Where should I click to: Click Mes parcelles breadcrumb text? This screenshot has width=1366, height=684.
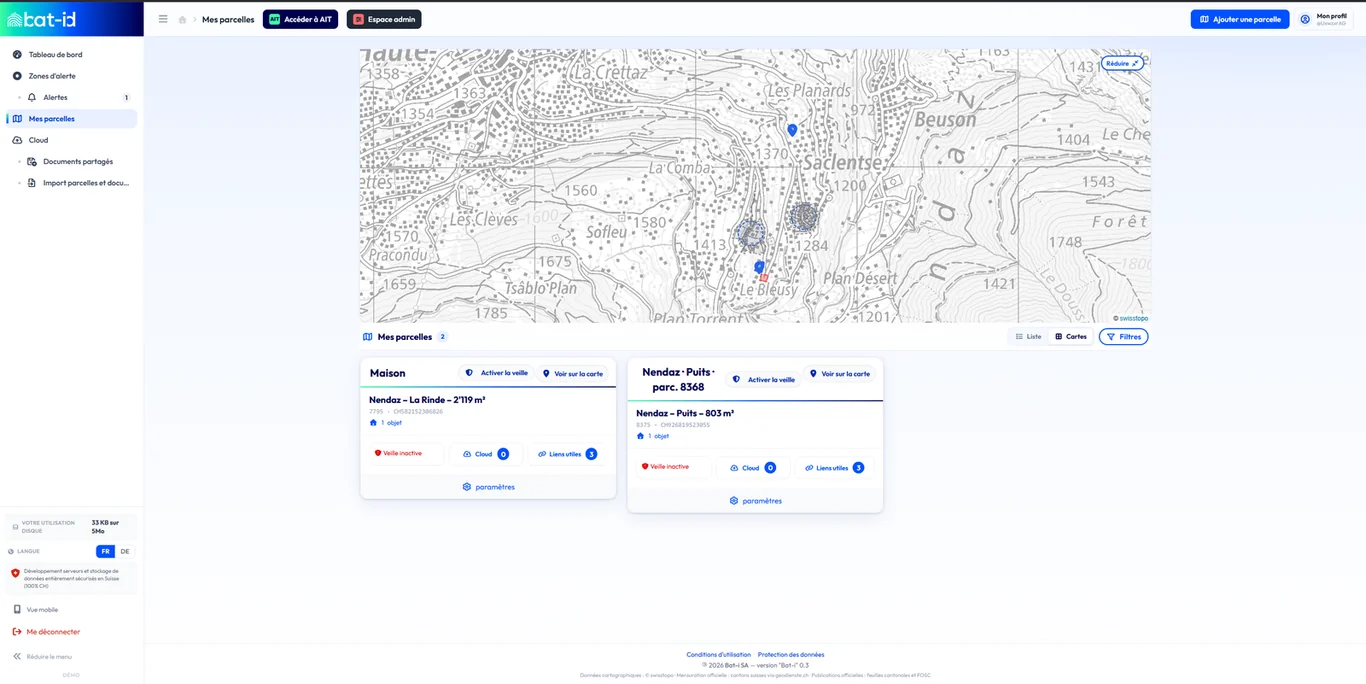click(x=228, y=19)
